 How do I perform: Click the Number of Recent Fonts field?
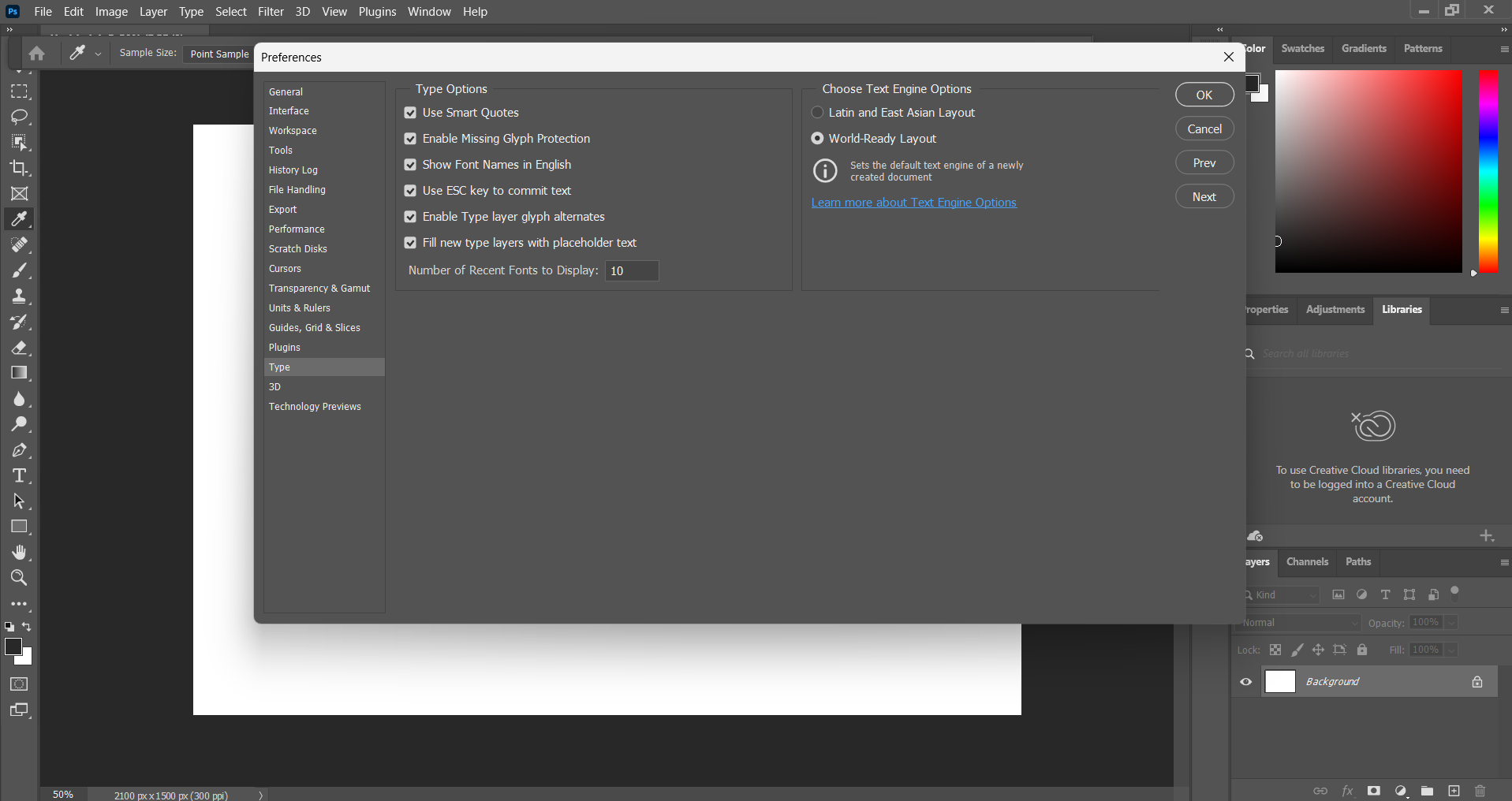[631, 271]
